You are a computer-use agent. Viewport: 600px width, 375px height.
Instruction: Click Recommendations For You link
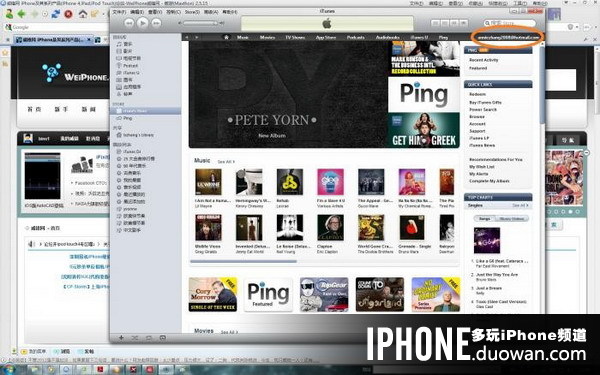[496, 160]
